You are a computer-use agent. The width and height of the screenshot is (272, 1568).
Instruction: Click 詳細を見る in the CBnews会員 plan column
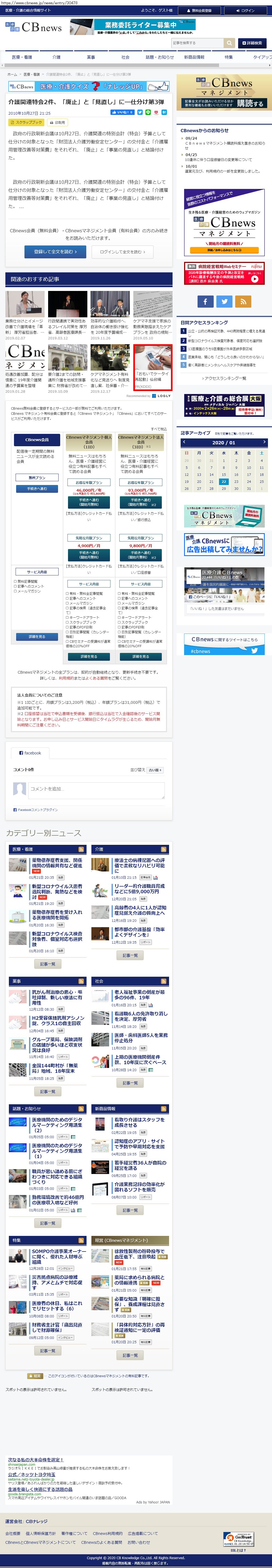click(37, 637)
